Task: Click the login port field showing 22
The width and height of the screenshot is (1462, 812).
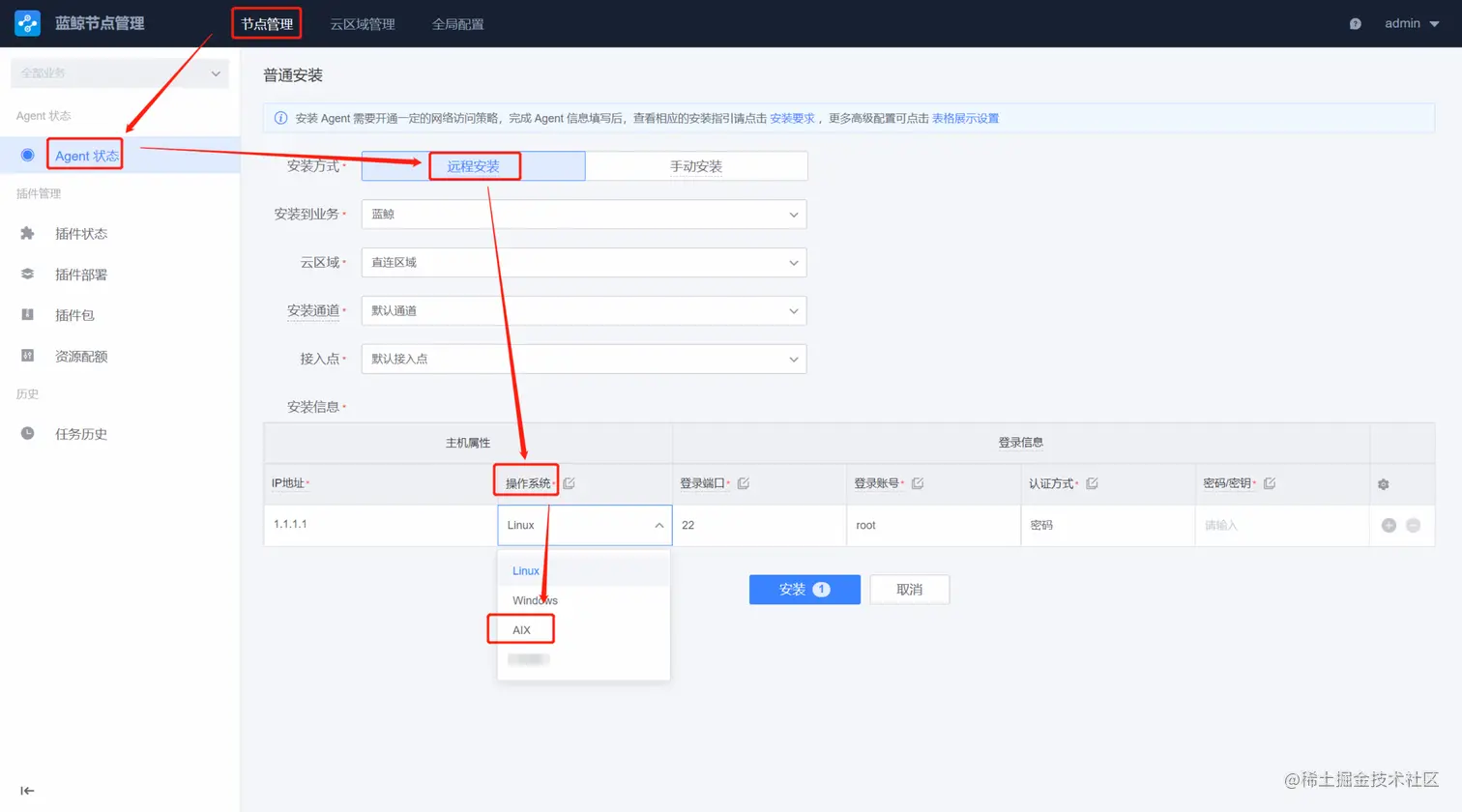Action: pyautogui.click(x=760, y=525)
